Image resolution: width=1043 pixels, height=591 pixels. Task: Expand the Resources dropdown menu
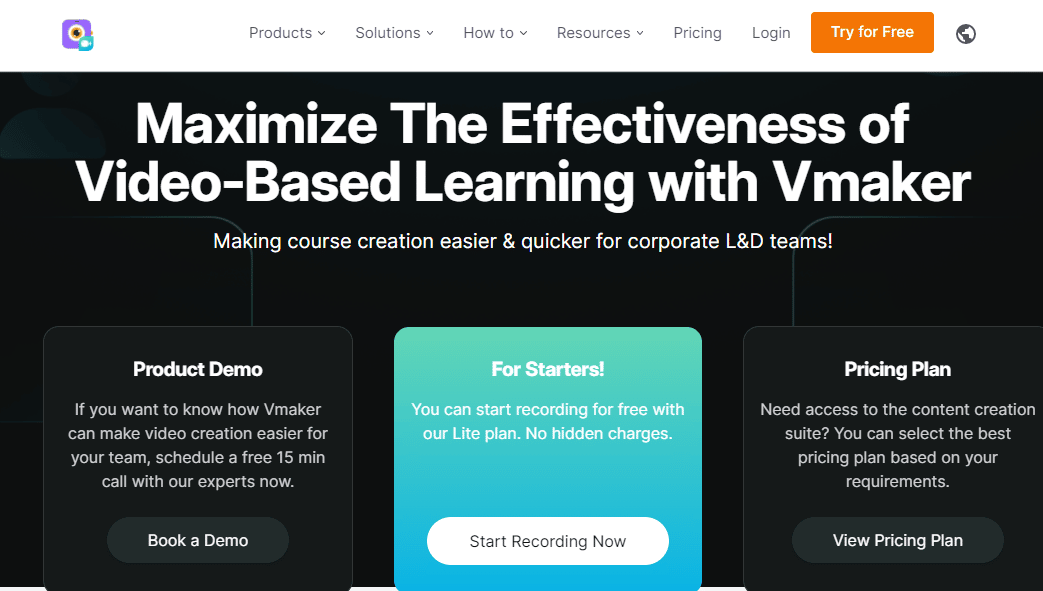601,33
